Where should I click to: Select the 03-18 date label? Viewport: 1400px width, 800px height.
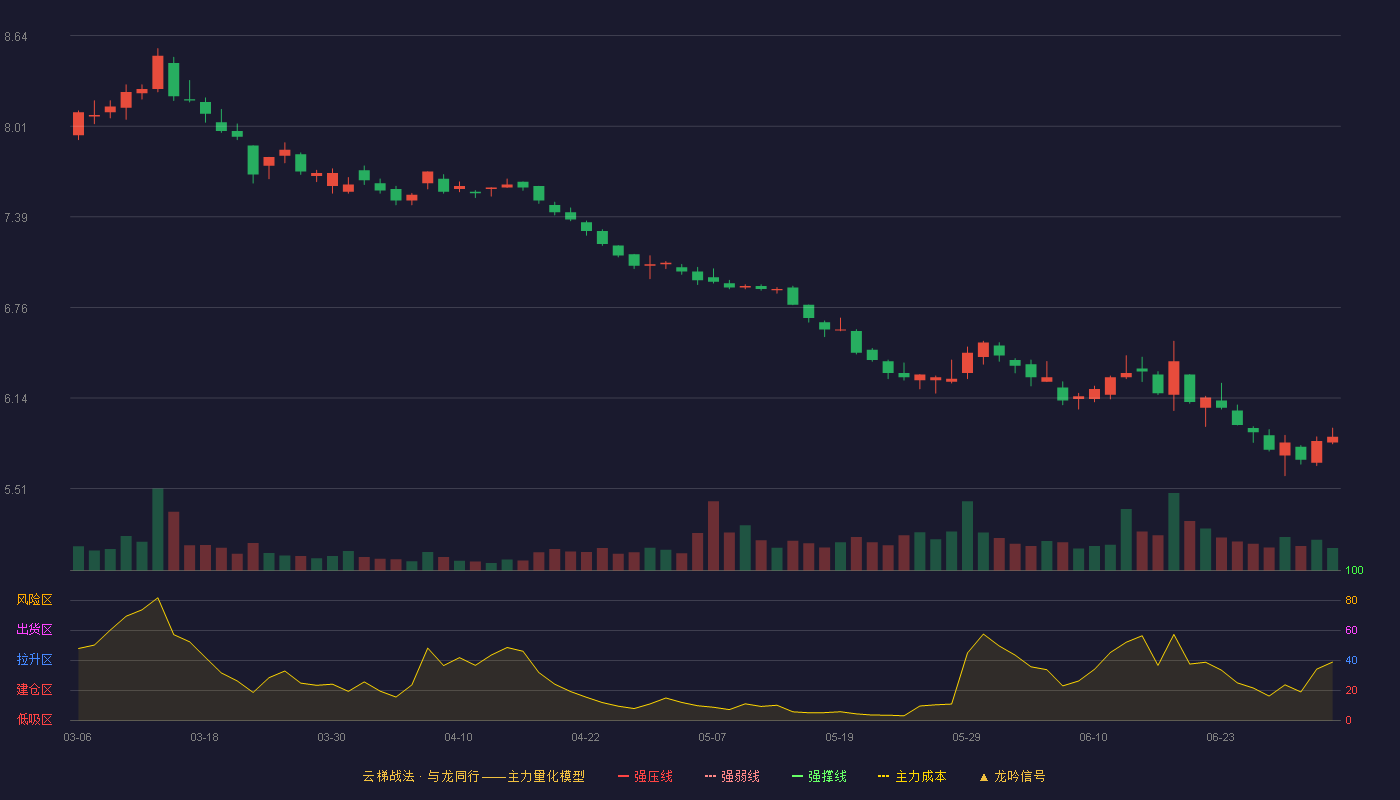(204, 737)
